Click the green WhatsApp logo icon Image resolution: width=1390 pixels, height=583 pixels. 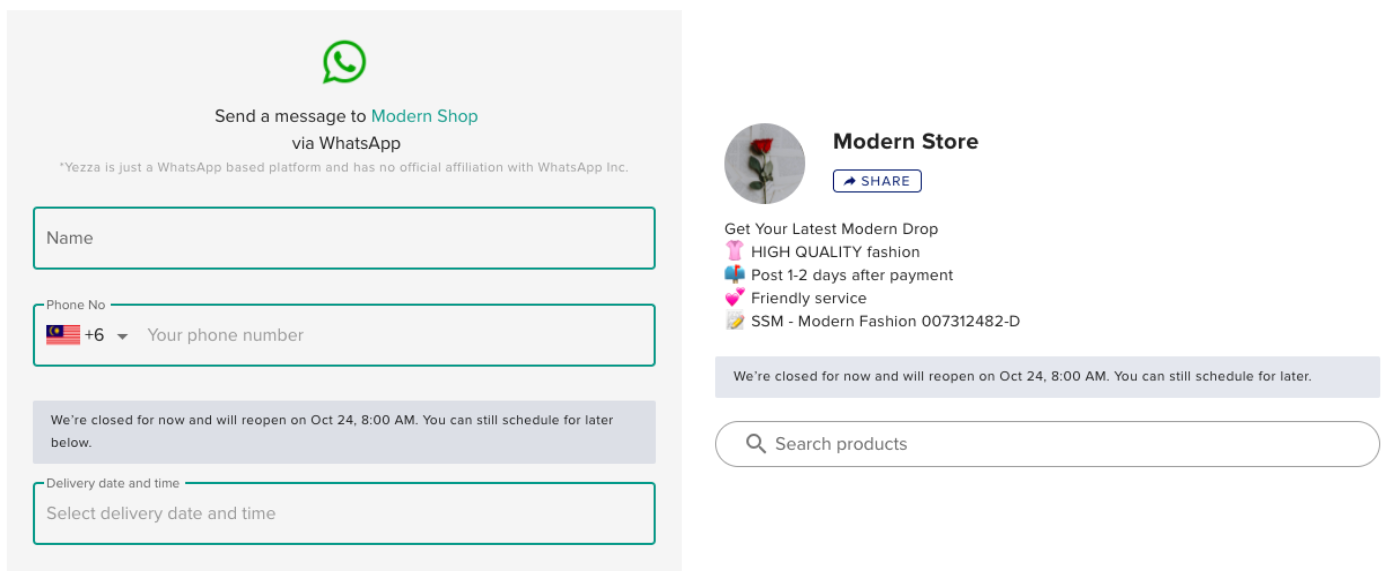pos(344,62)
